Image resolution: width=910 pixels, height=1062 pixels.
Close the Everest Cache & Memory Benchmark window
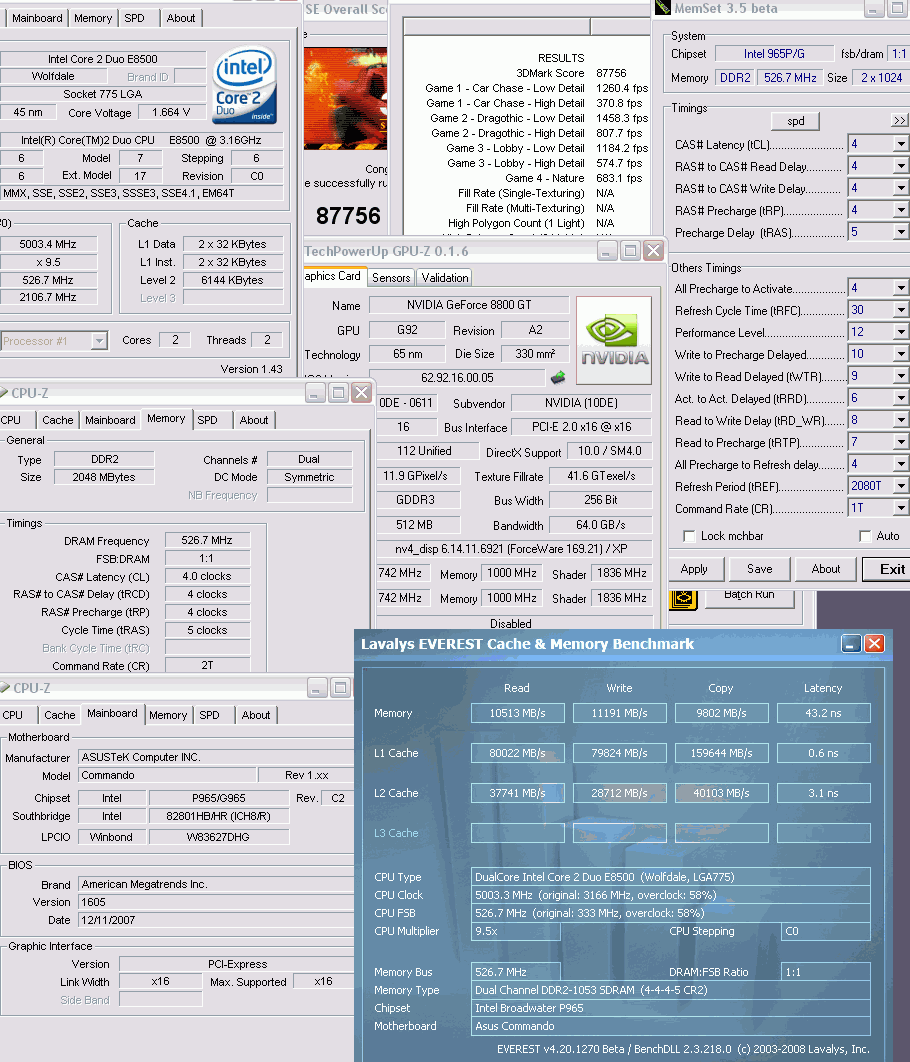(x=874, y=643)
